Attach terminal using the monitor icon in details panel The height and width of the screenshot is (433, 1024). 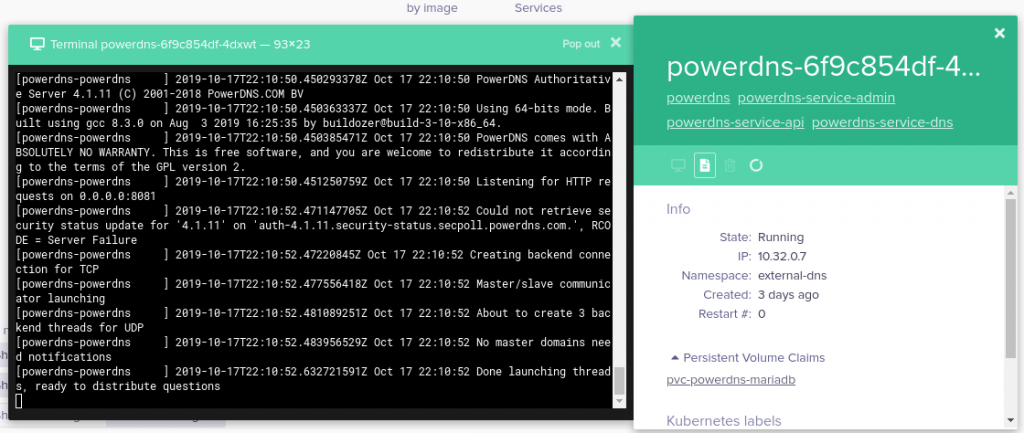click(x=678, y=165)
